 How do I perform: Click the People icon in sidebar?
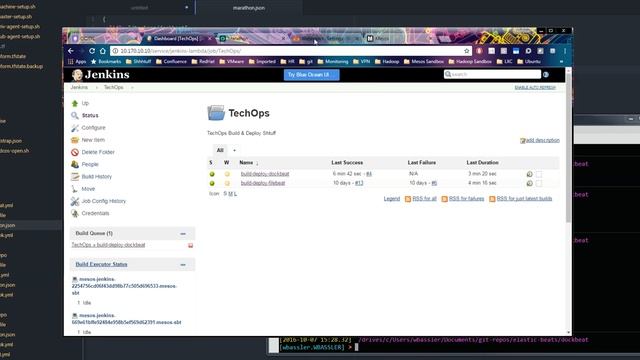pos(75,164)
